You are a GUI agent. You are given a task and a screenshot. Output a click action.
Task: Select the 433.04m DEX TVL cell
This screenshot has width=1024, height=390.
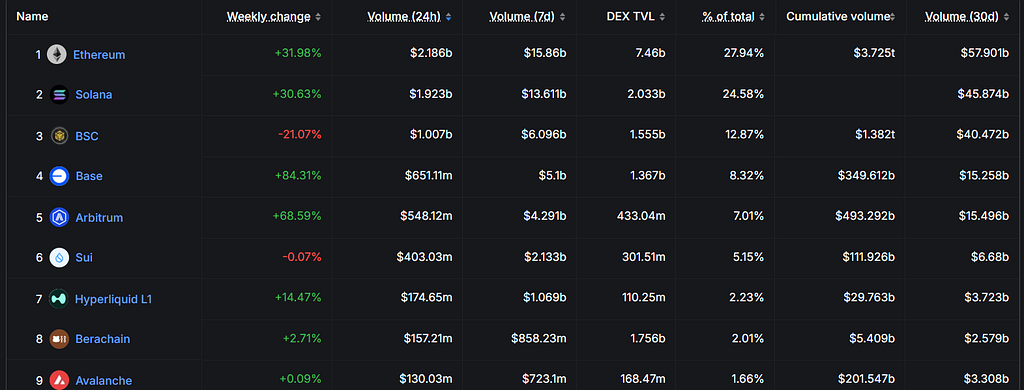pyautogui.click(x=641, y=216)
